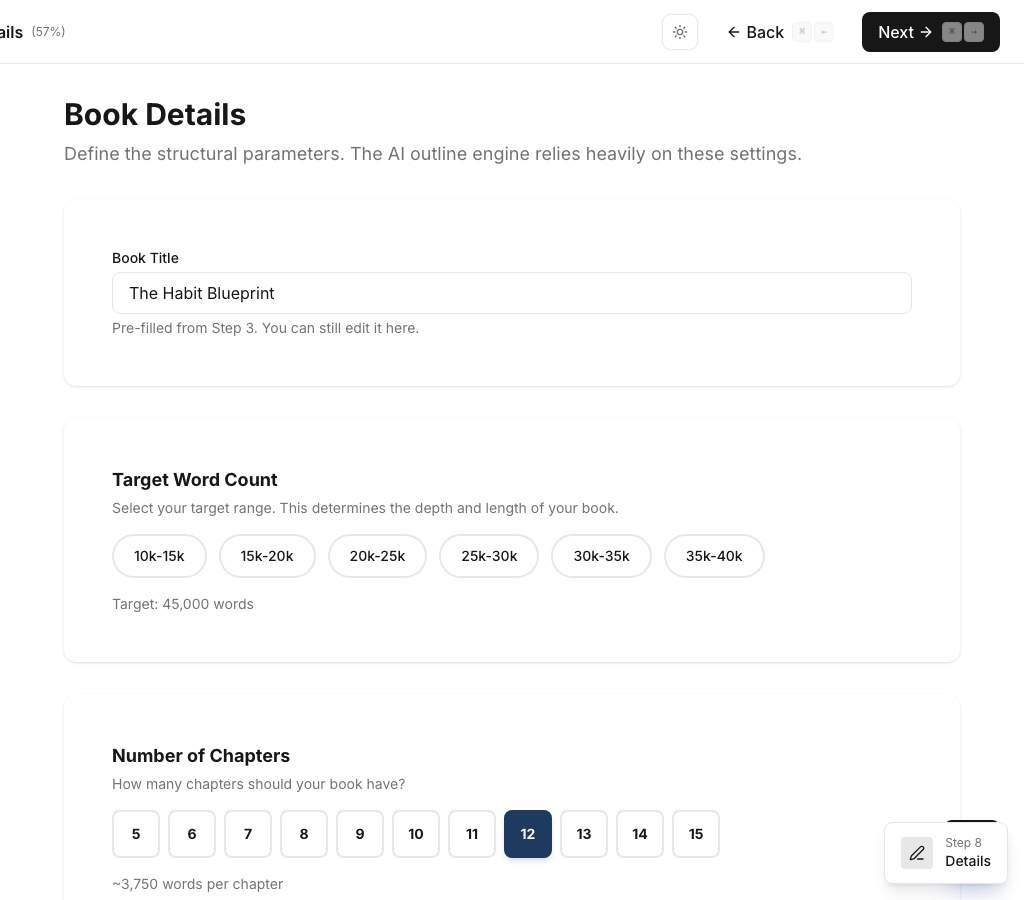Click the Book Details progress percentage label
The height and width of the screenshot is (900, 1024).
(47, 31)
